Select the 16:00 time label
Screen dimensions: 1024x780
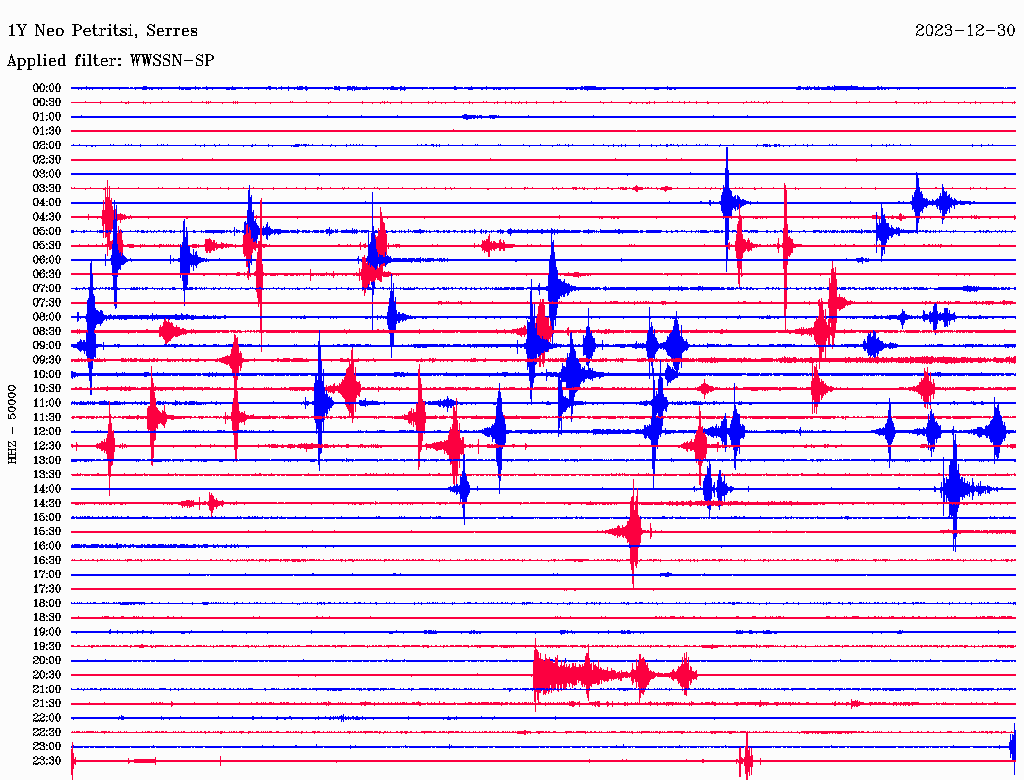(47, 546)
